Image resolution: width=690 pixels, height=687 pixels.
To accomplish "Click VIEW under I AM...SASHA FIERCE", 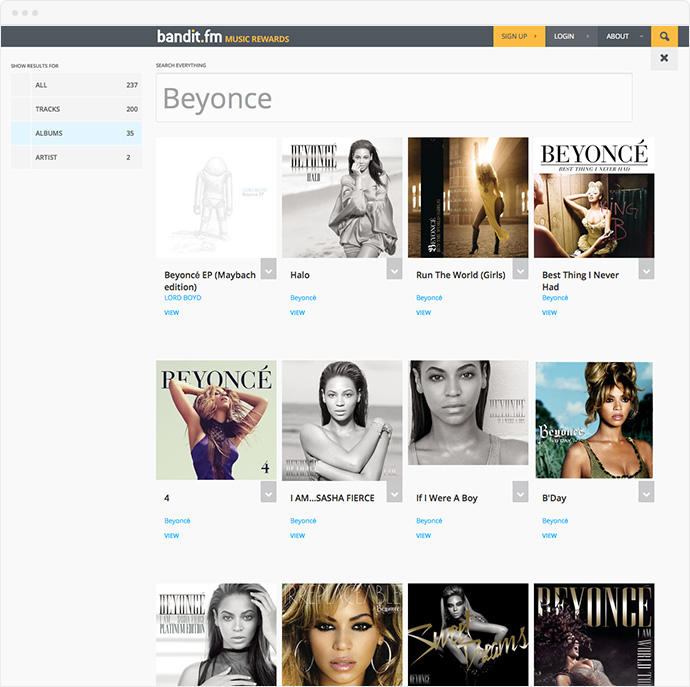I will (297, 536).
